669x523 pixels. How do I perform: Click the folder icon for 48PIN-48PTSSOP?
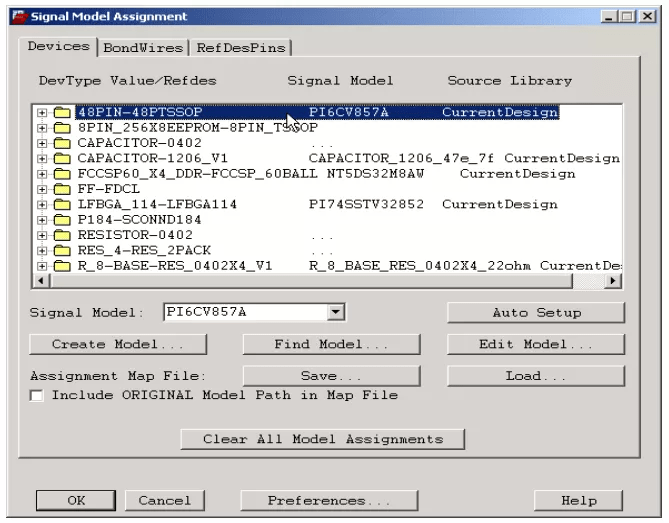(62, 113)
